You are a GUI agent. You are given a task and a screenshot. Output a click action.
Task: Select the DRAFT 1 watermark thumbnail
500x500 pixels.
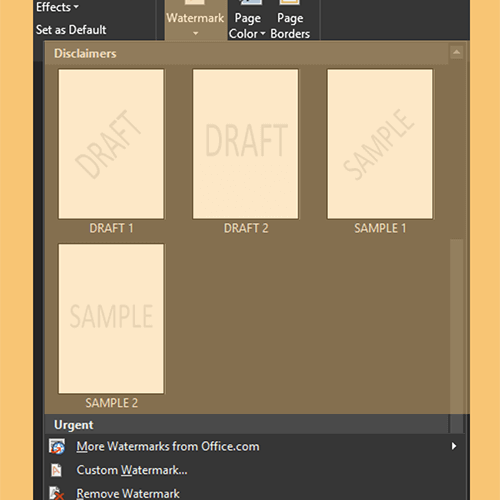(111, 144)
